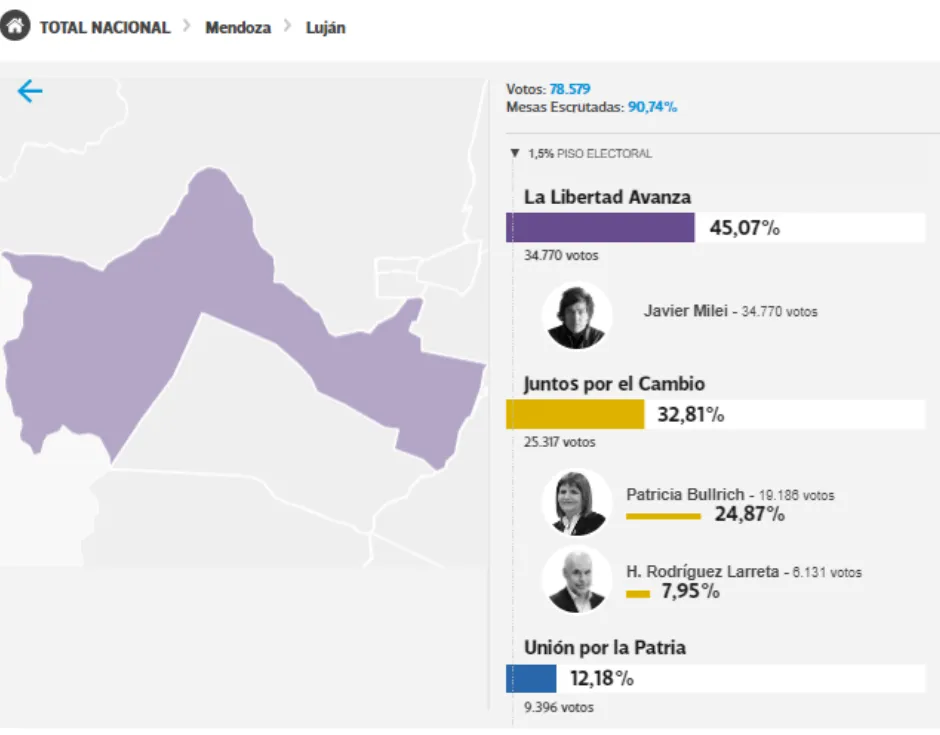Viewport: 940px width, 735px height.
Task: Click La Libertad Avanza purple bar
Action: [x=600, y=228]
